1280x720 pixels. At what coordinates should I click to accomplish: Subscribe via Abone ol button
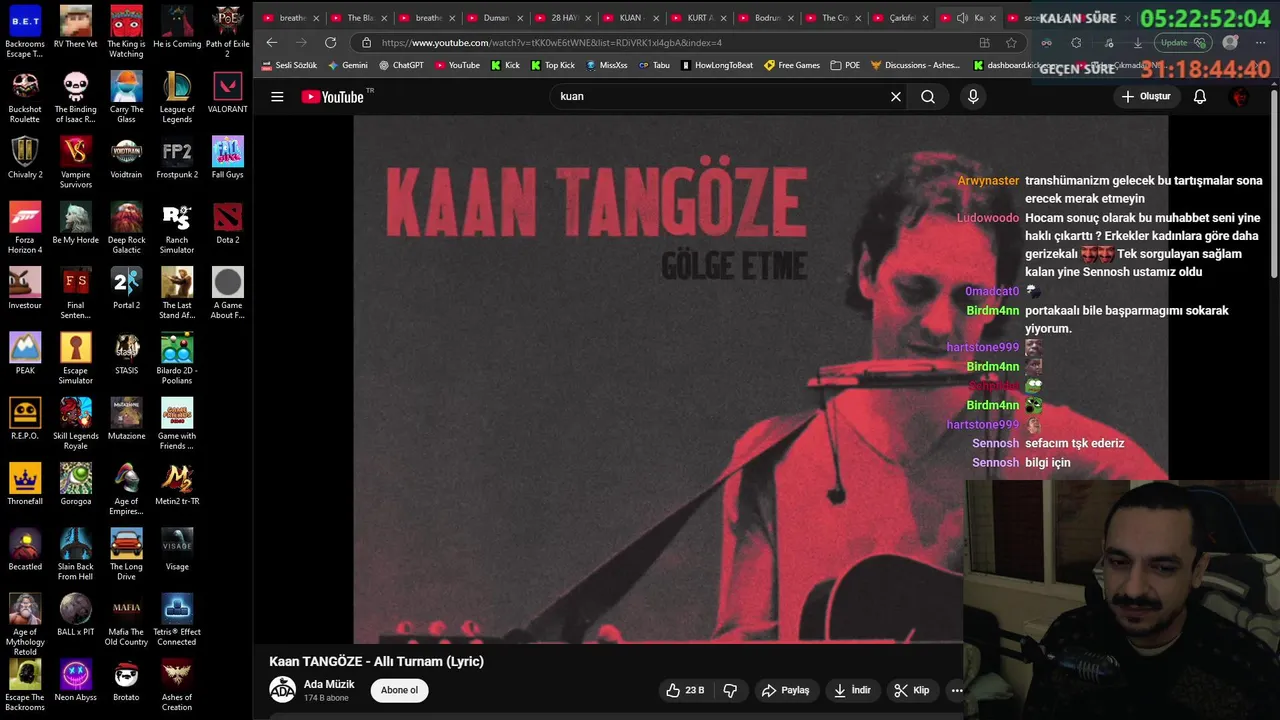pyautogui.click(x=399, y=690)
